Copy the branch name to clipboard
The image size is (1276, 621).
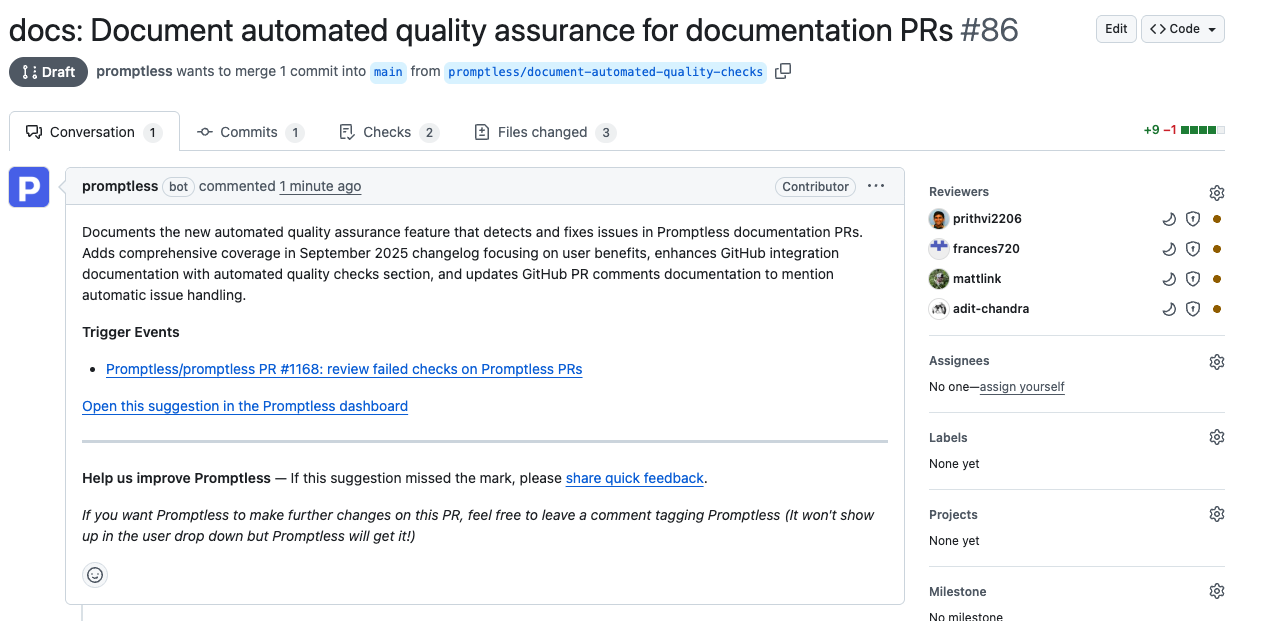(x=783, y=71)
